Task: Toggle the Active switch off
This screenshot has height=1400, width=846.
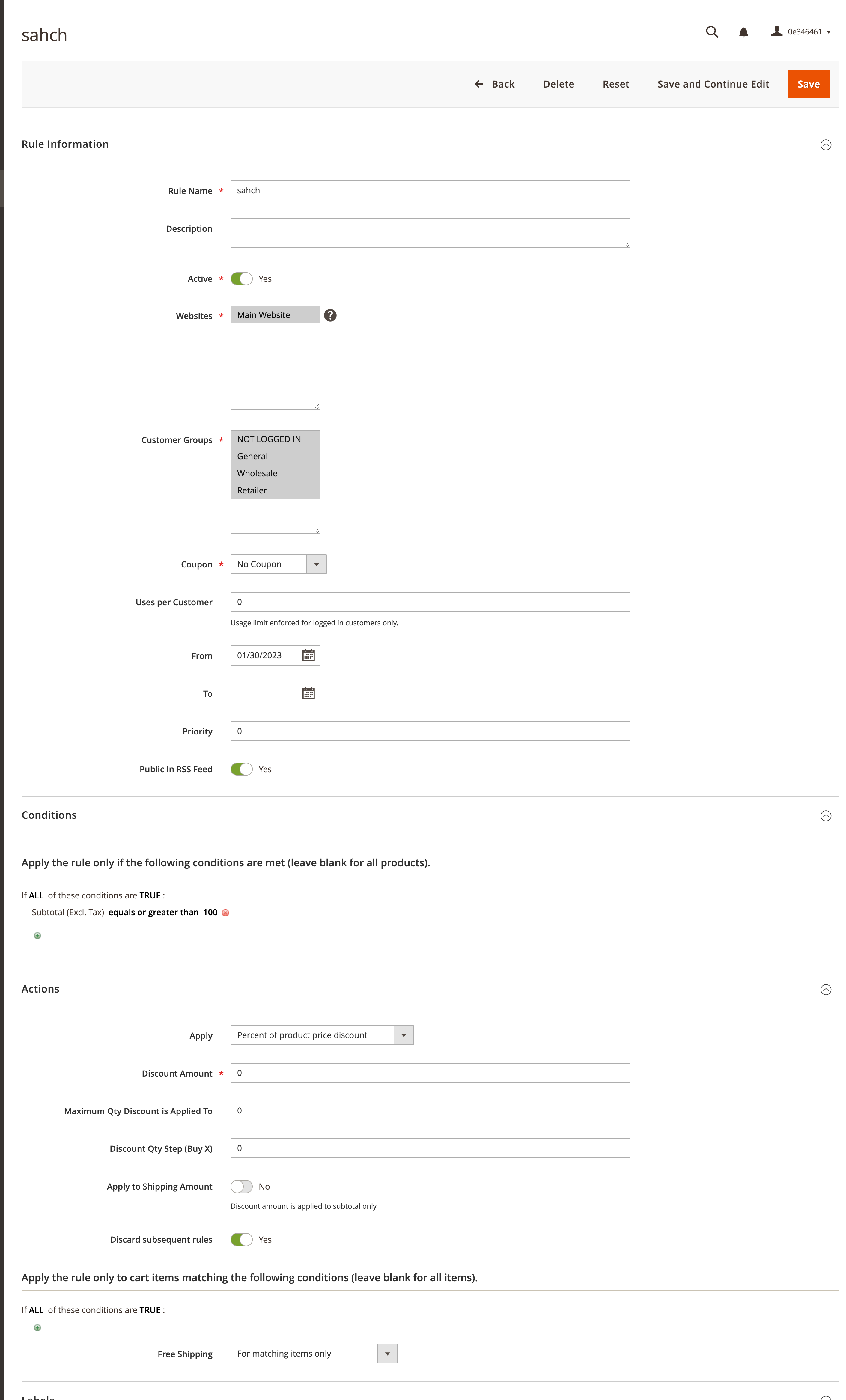Action: [x=241, y=279]
